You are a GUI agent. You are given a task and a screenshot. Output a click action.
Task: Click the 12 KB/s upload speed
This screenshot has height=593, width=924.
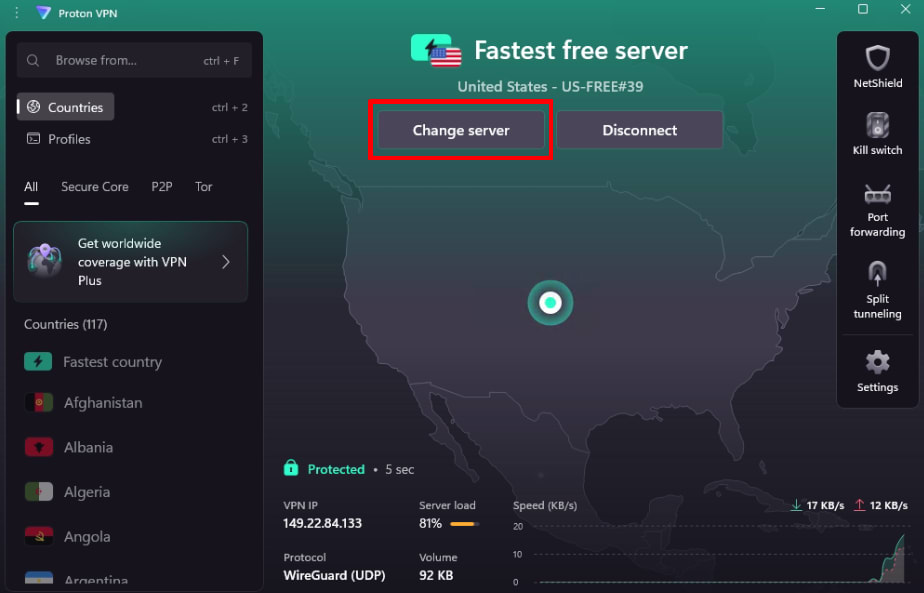889,505
